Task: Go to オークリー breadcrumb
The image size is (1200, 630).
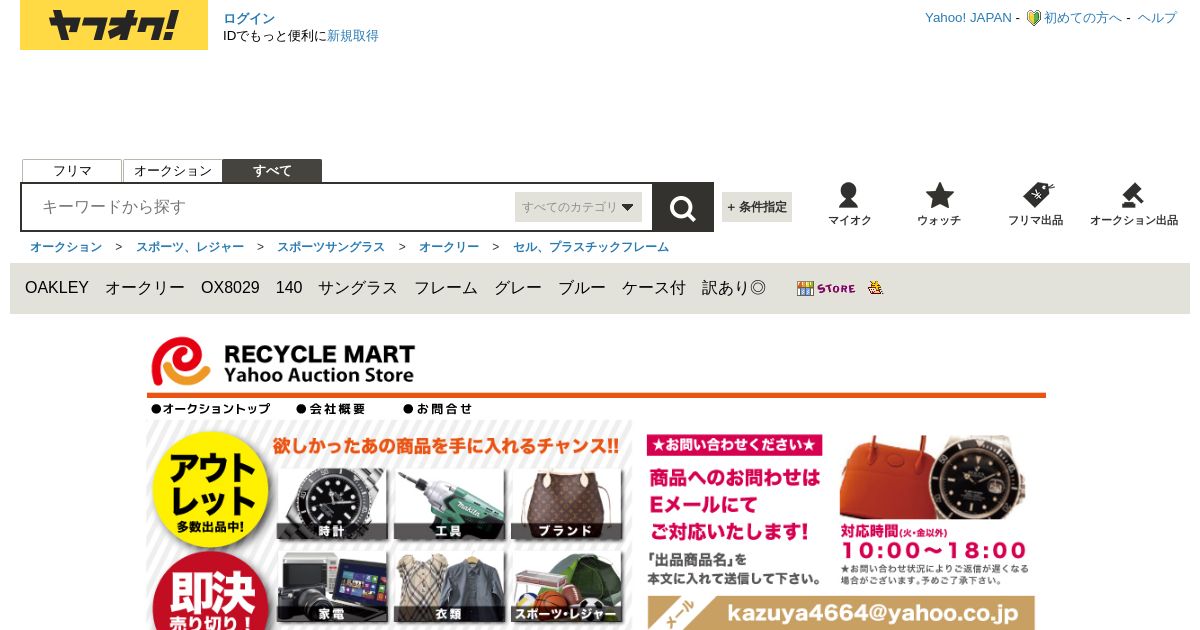Action: pos(449,247)
